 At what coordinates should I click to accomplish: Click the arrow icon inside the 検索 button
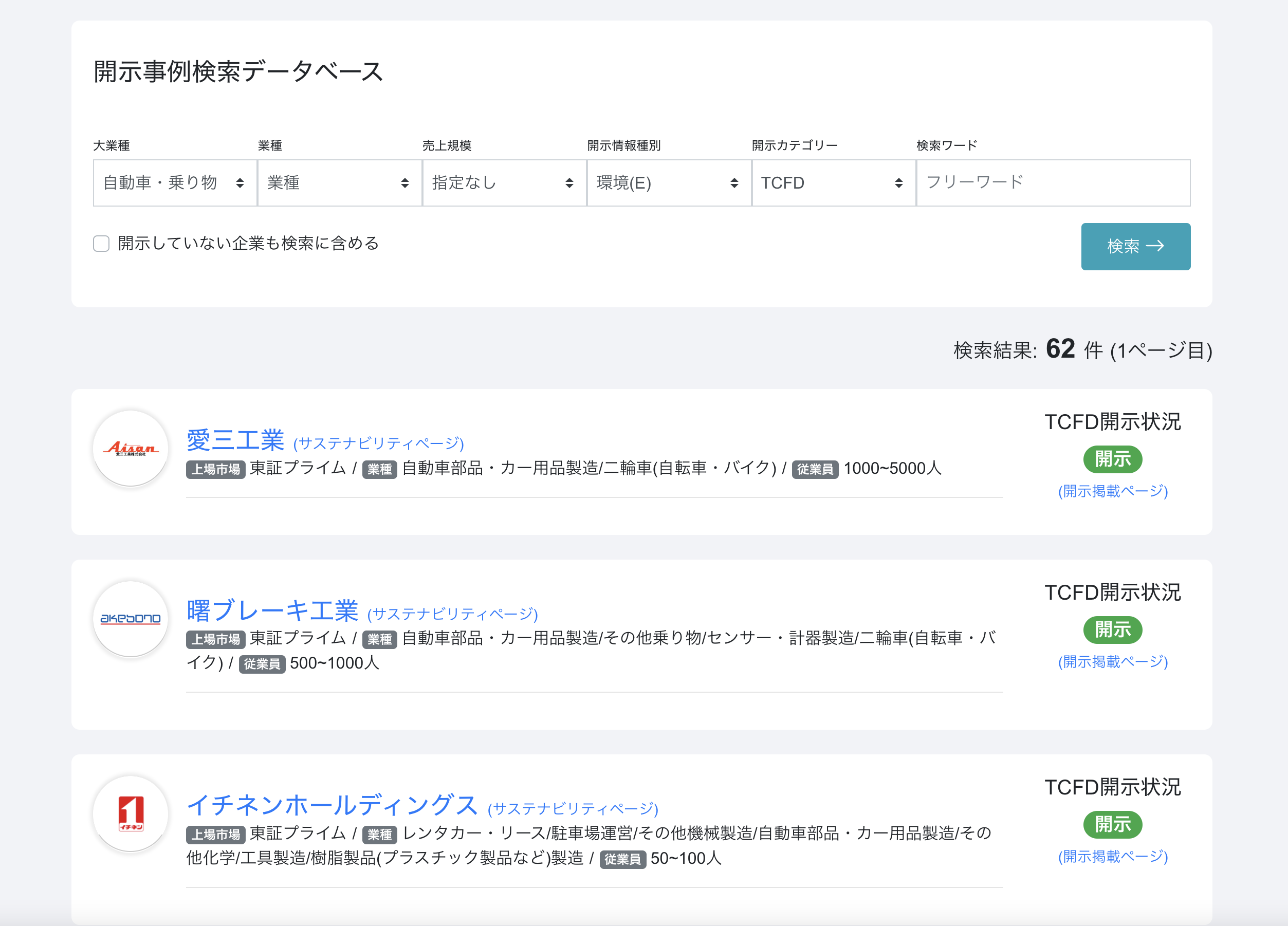[1157, 247]
